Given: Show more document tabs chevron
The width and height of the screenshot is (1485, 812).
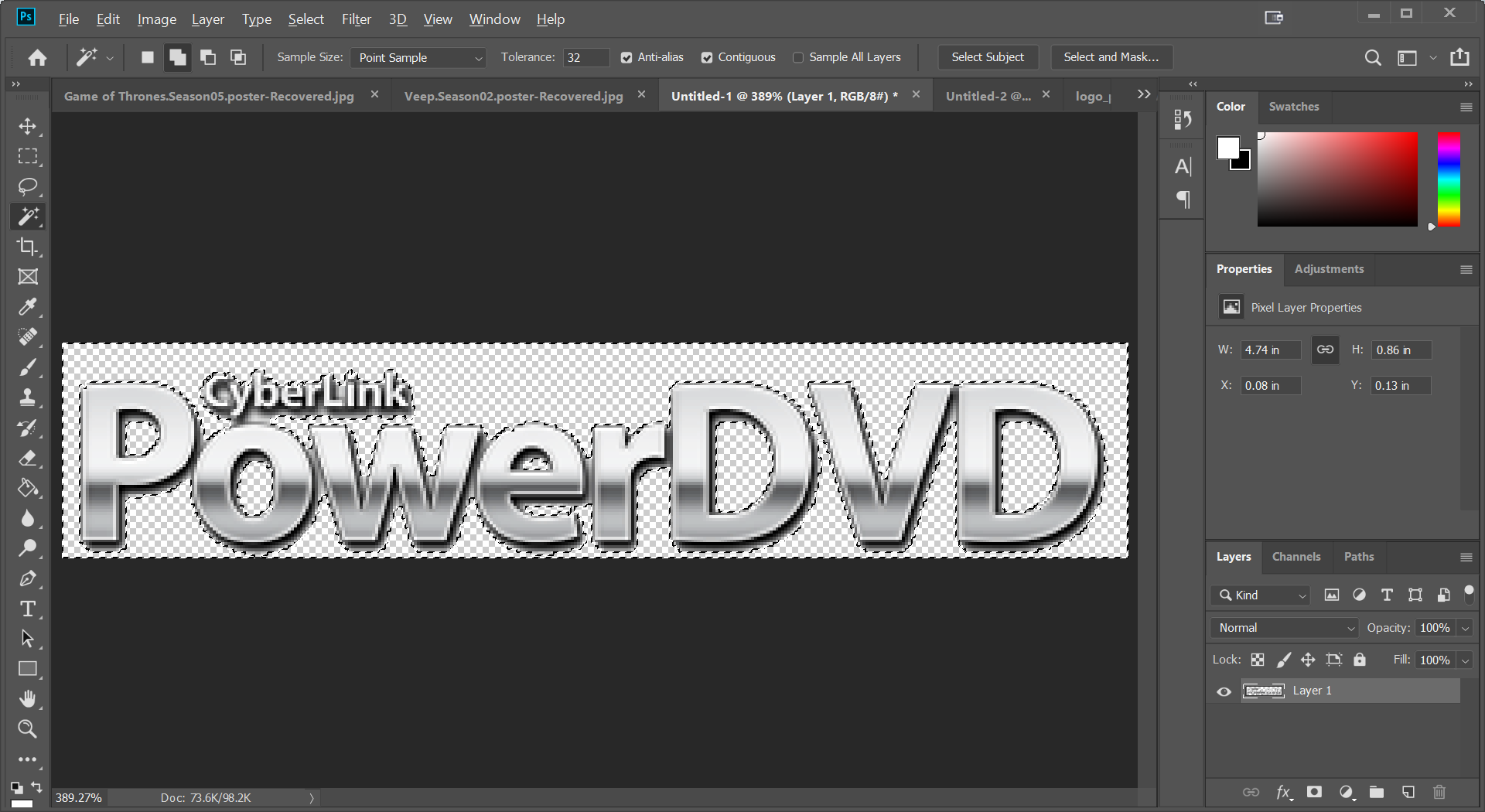Looking at the screenshot, I should 1144,94.
